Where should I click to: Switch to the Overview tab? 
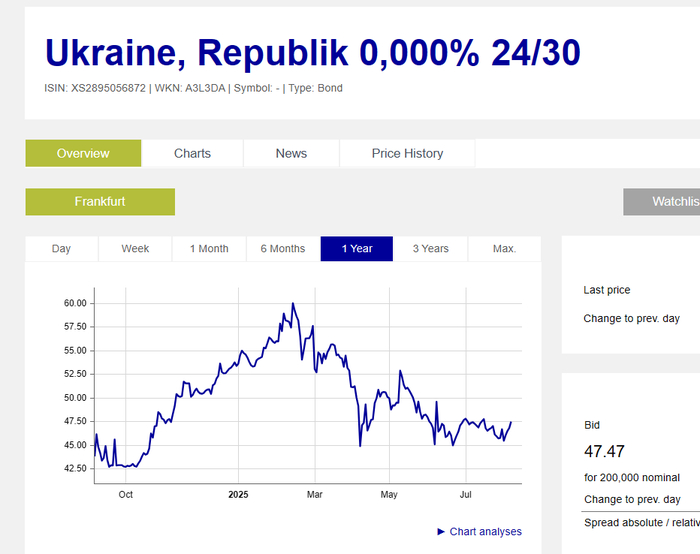[x=83, y=153]
